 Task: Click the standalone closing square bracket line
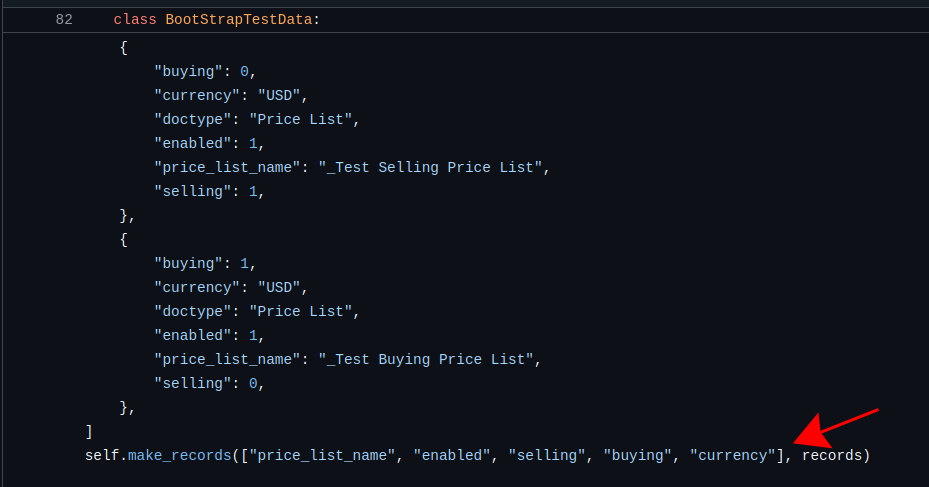click(89, 431)
